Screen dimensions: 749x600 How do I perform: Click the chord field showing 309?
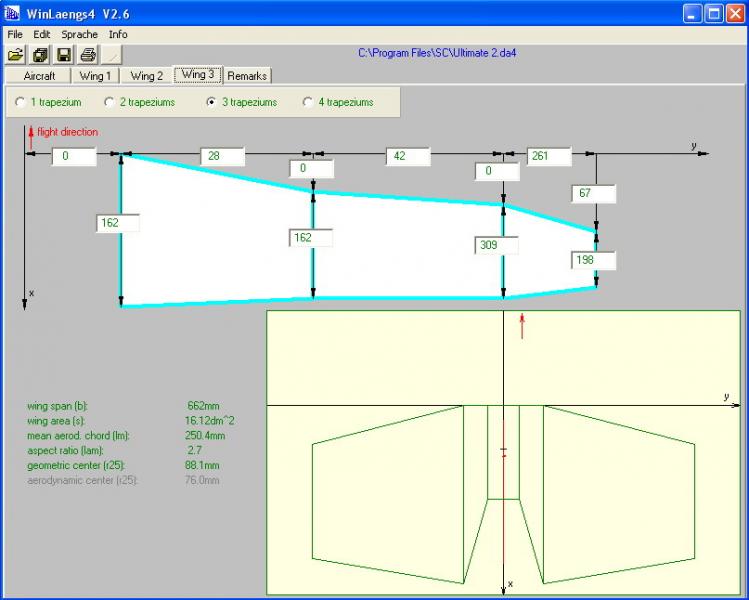click(x=496, y=244)
